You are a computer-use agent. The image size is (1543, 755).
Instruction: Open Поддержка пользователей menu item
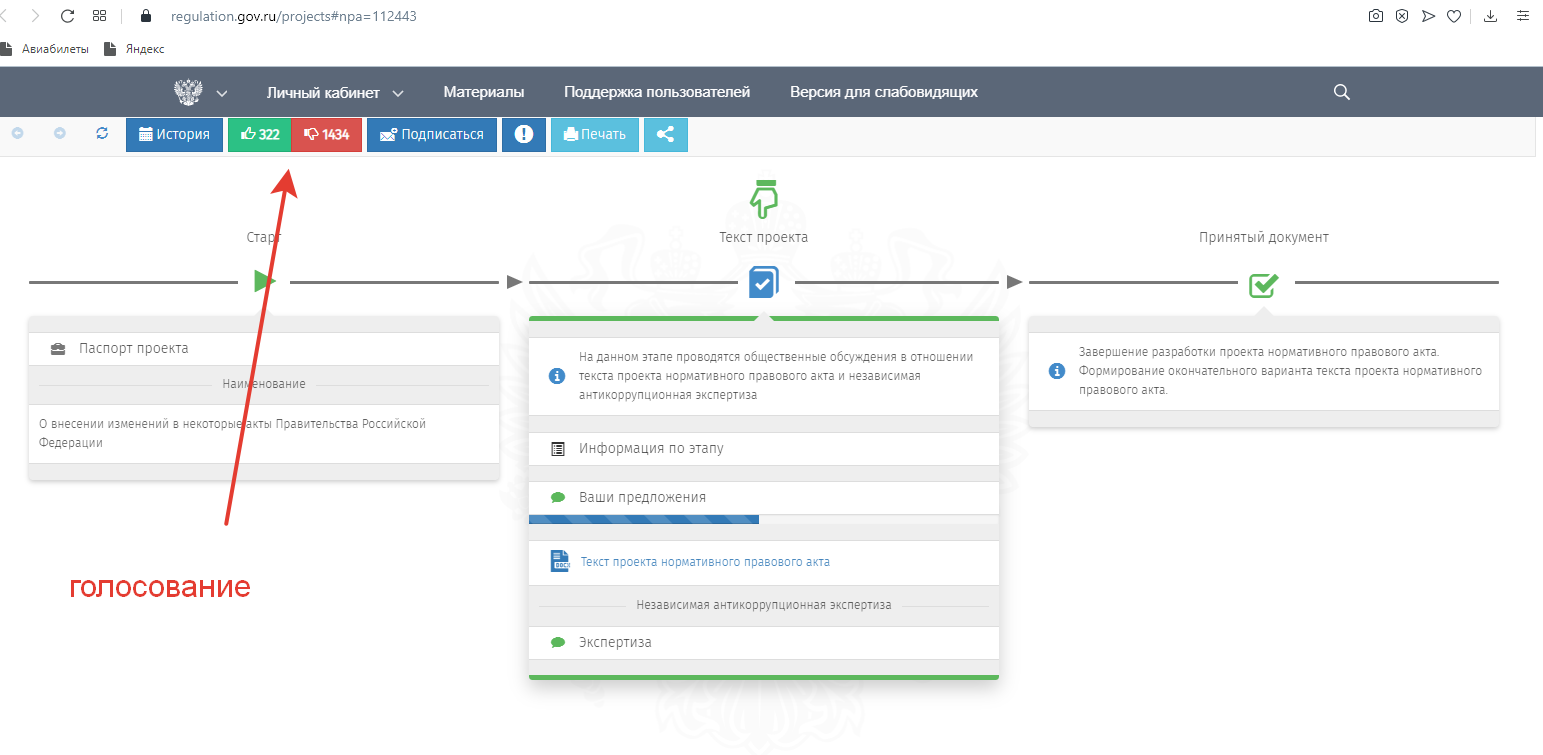click(x=656, y=92)
